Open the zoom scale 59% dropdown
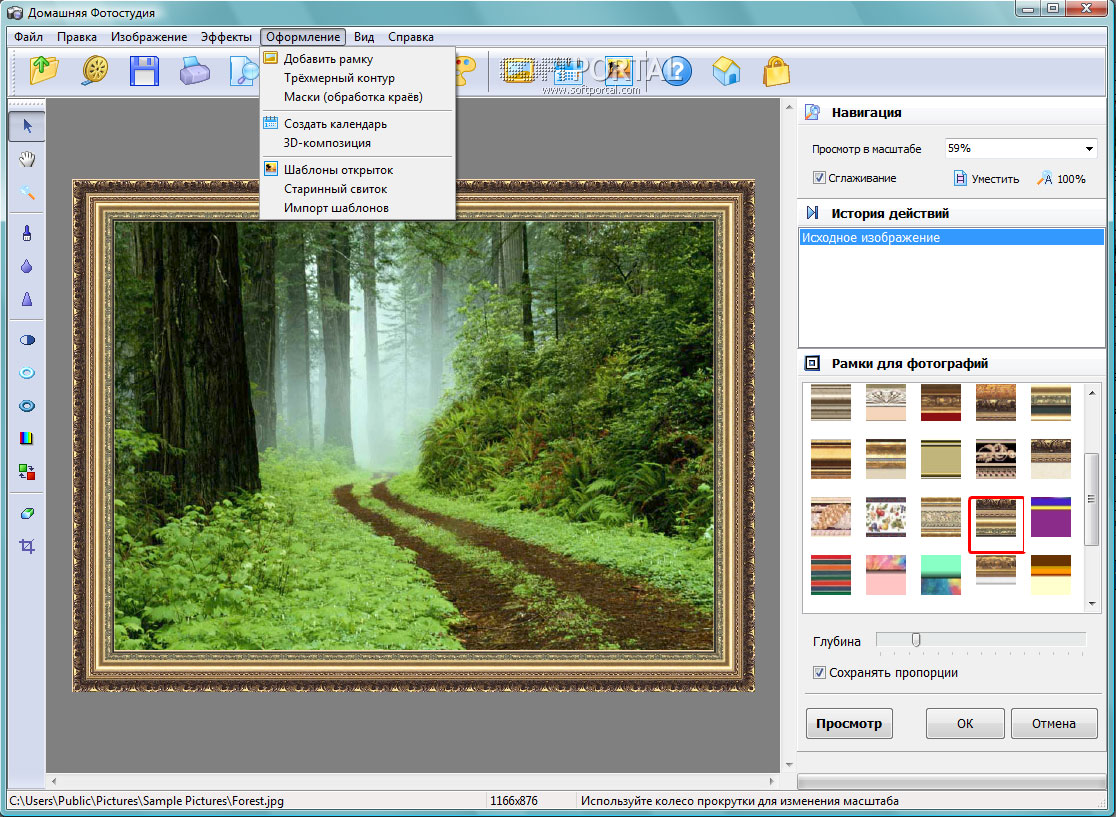 [x=1088, y=149]
